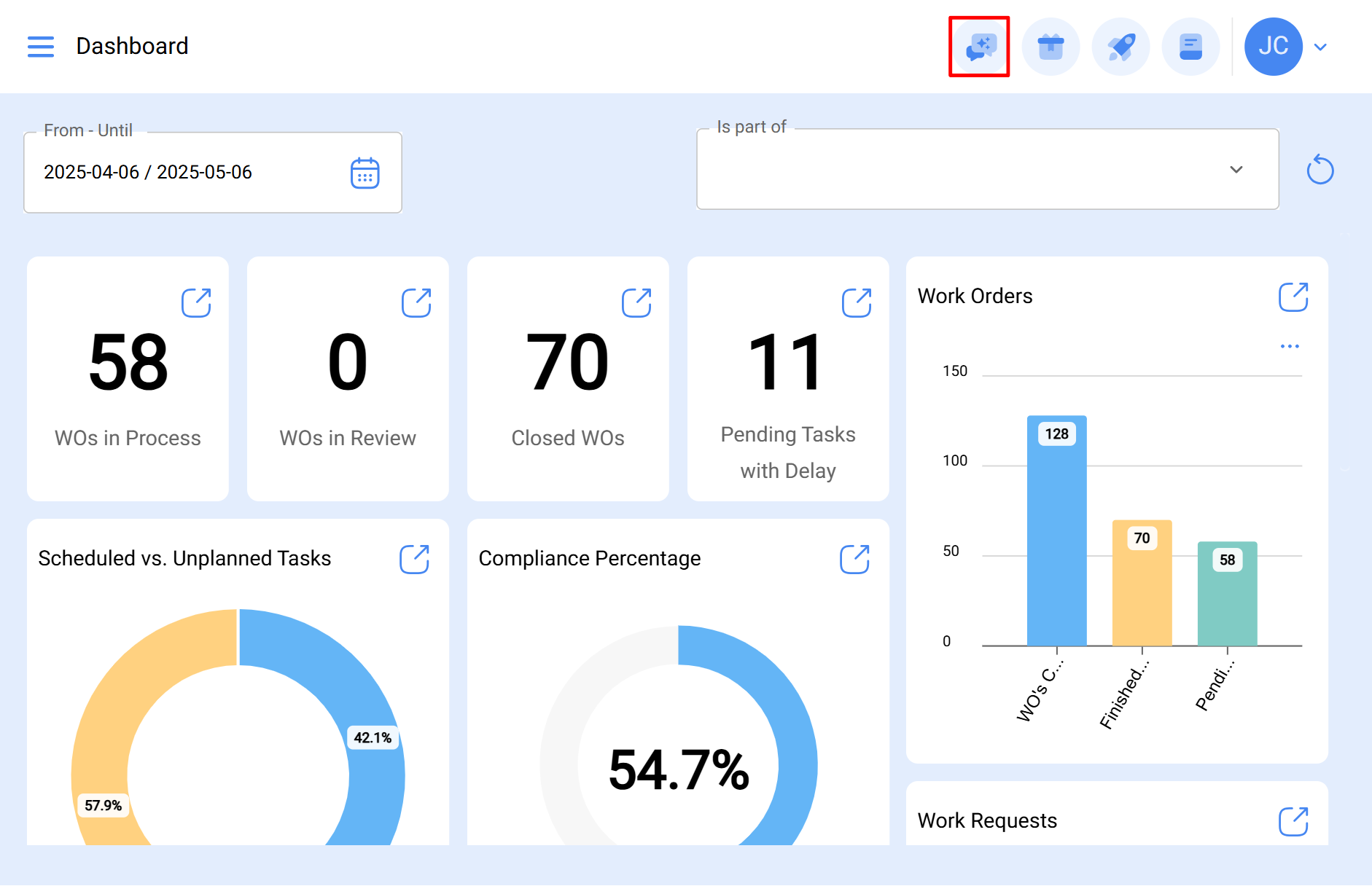Click the JC user avatar
The image size is (1372, 886).
[x=1273, y=47]
